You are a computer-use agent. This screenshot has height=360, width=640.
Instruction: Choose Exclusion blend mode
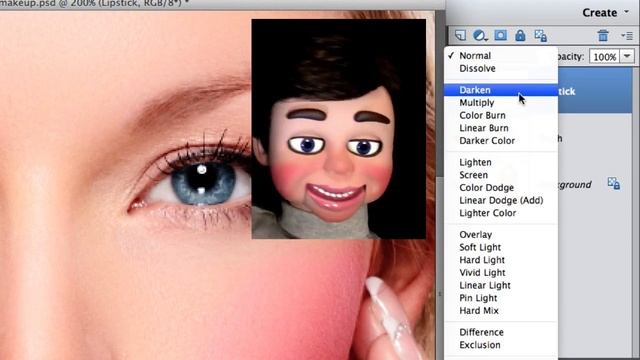501,344
